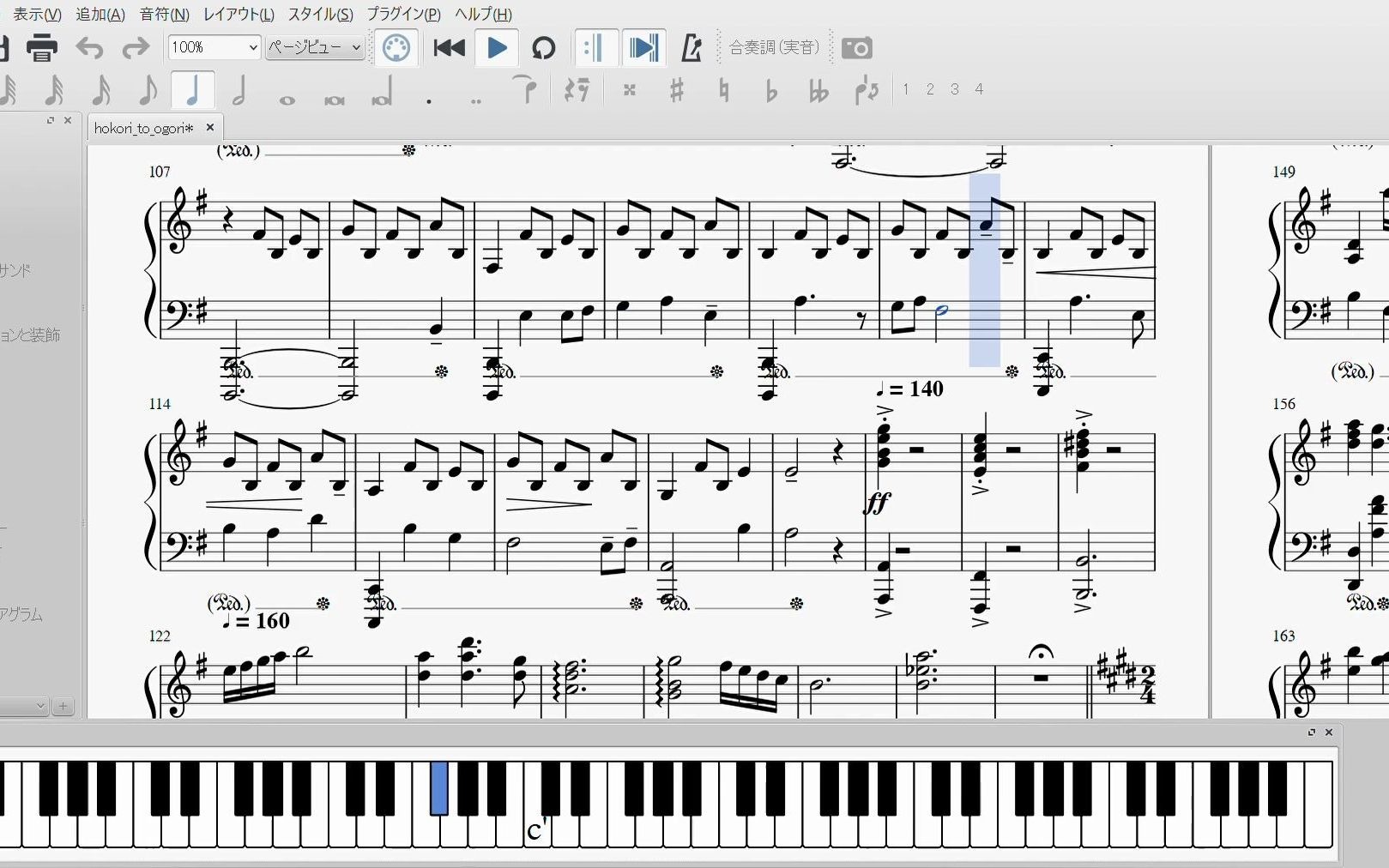Screen dimensions: 1389x868
Task: Apply double sharp accidental
Action: [630, 89]
